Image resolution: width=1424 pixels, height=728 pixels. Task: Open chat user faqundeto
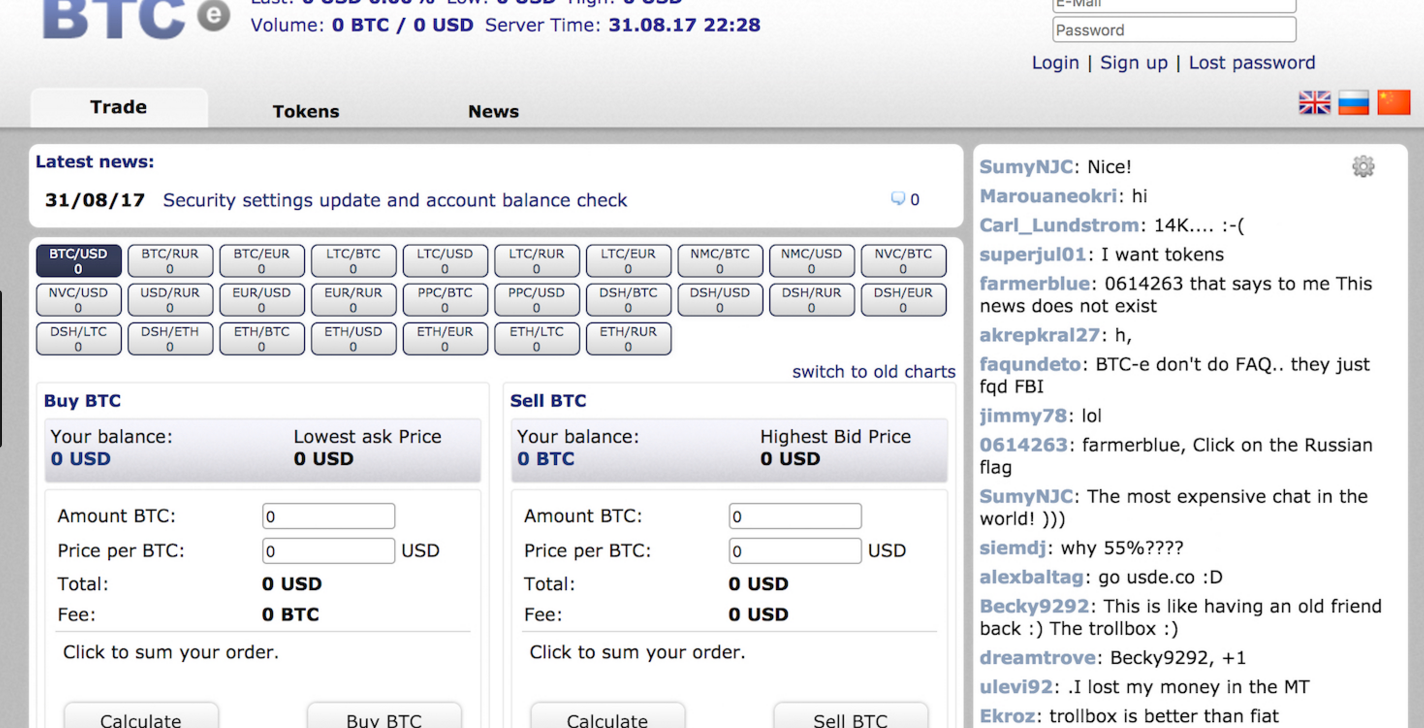pyautogui.click(x=1030, y=364)
